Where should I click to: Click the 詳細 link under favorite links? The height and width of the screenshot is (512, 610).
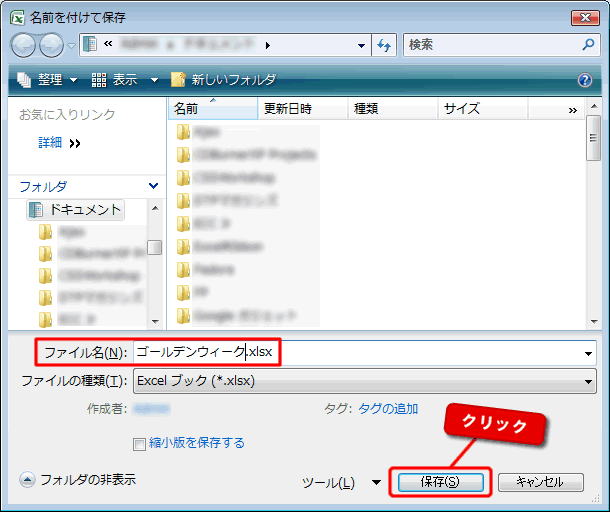(50, 142)
